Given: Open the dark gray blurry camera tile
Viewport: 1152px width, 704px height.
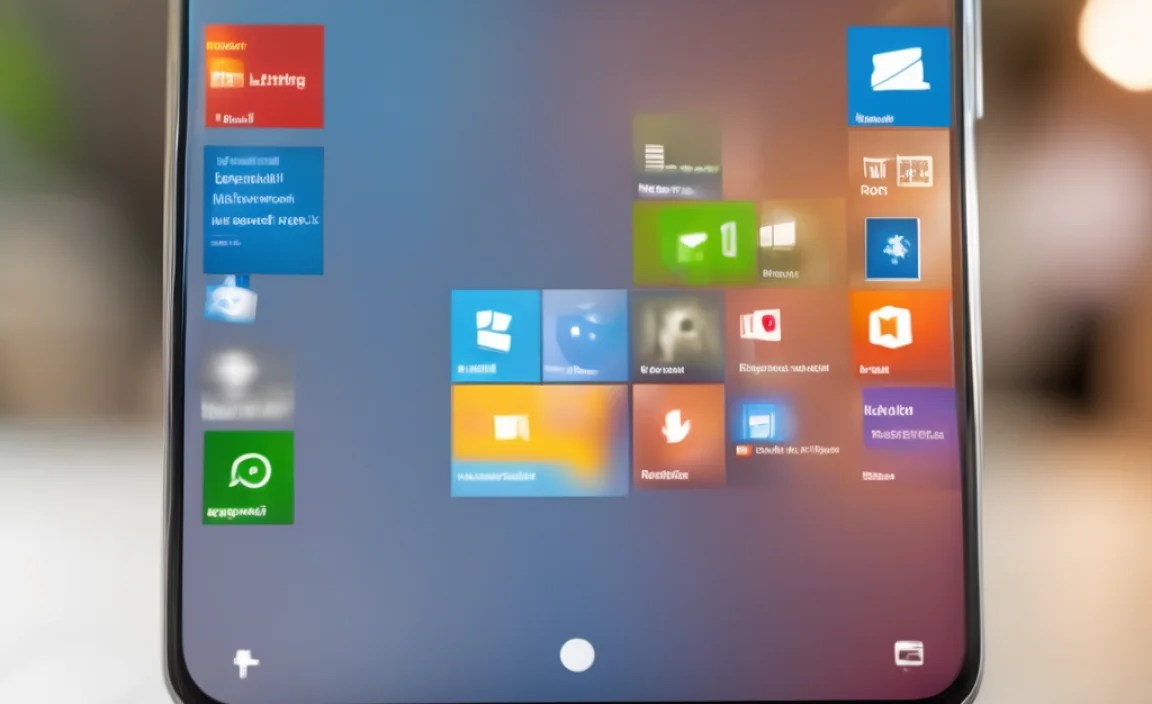Looking at the screenshot, I should click(x=677, y=337).
